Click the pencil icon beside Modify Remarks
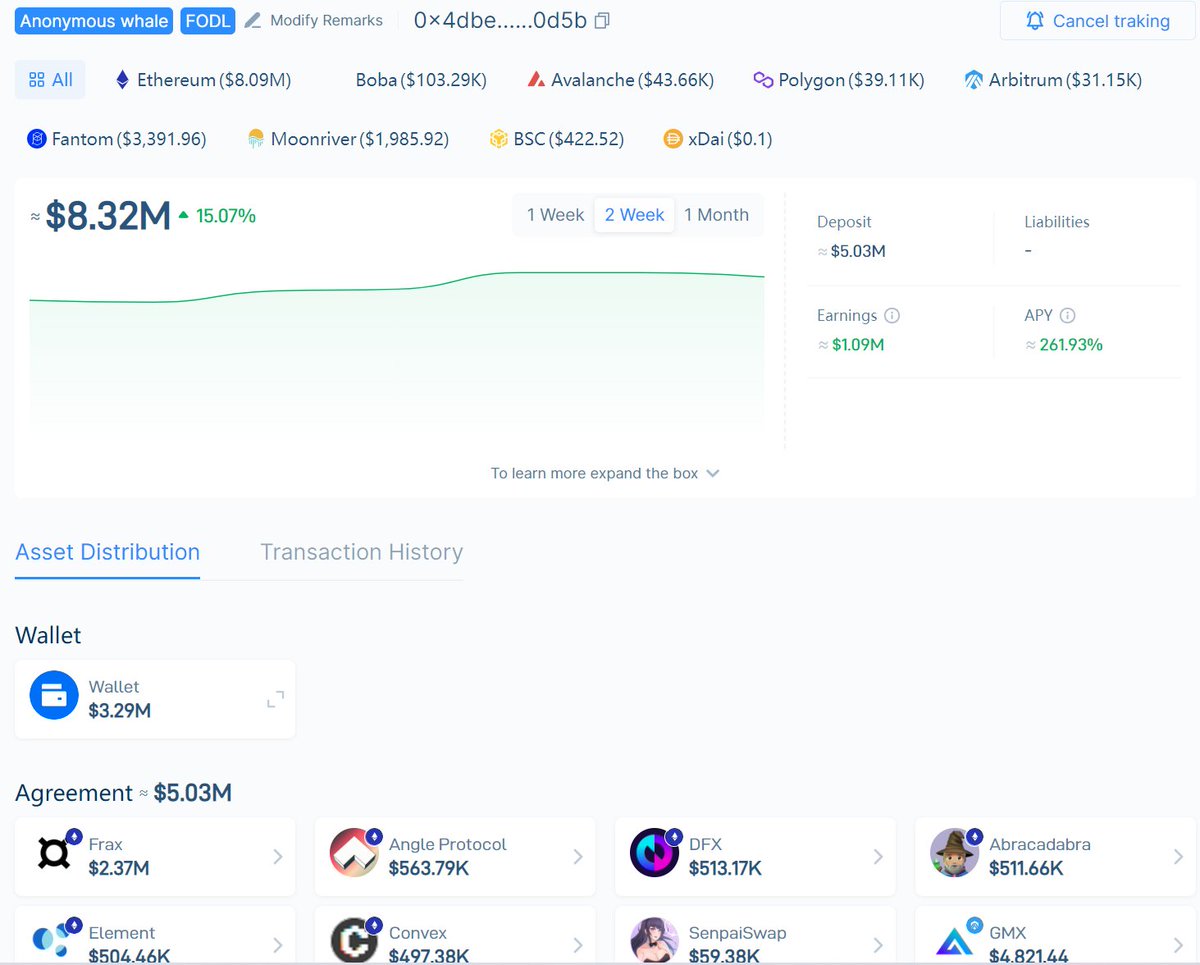 click(x=253, y=20)
